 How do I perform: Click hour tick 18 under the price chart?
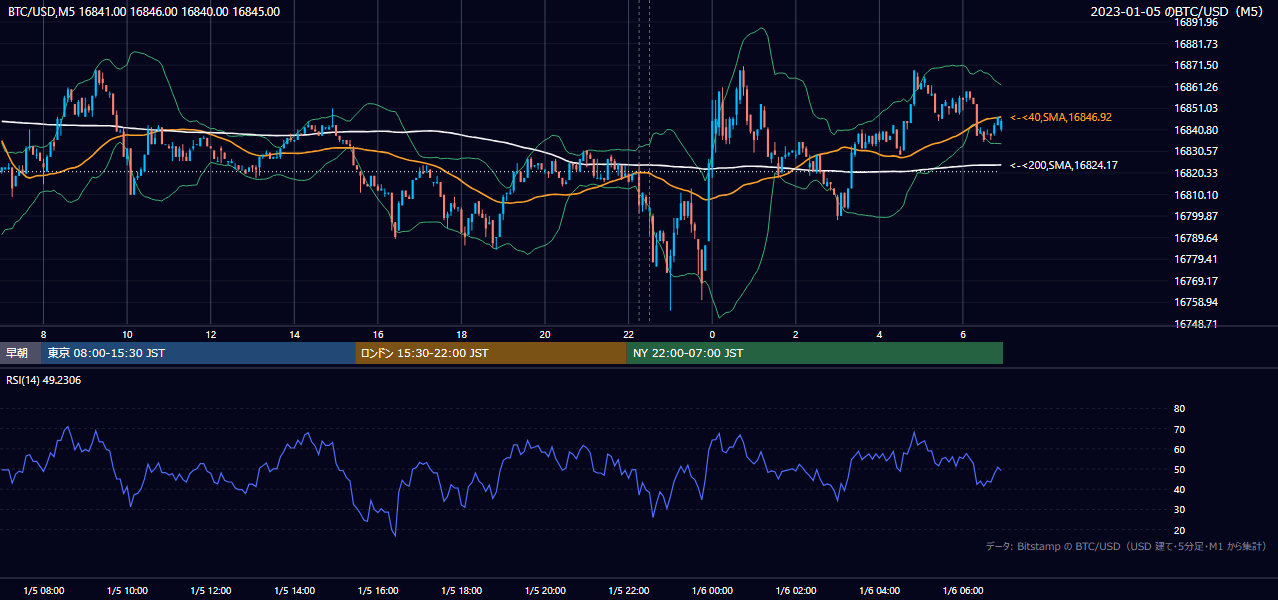click(x=462, y=334)
